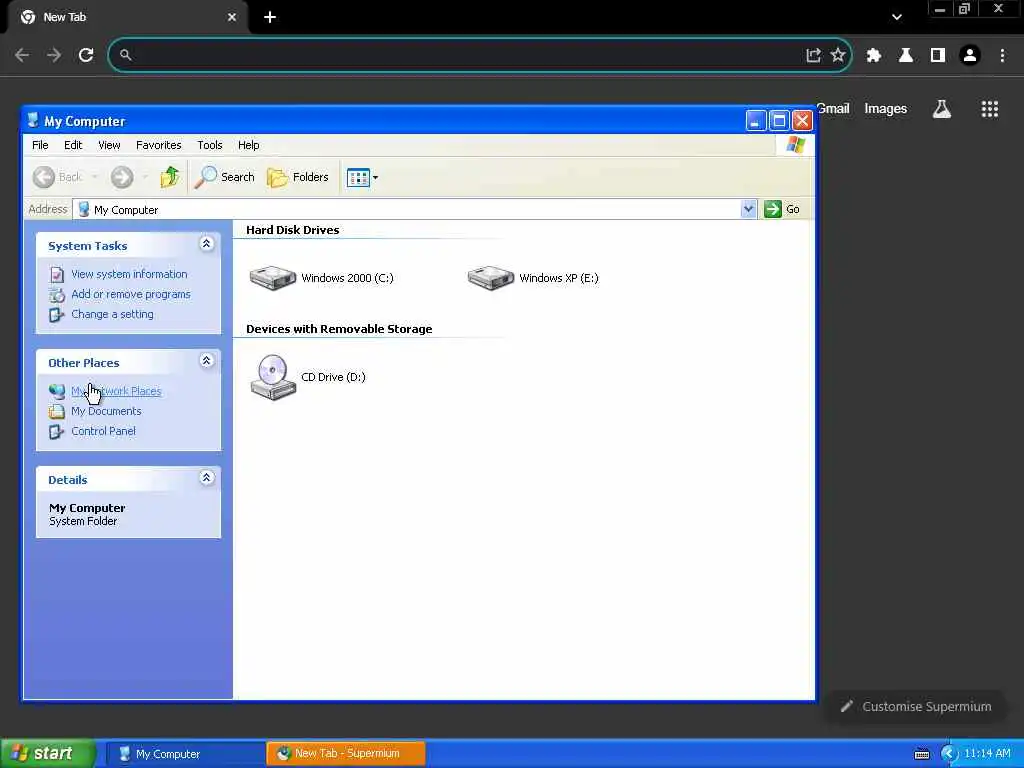Select the New Tab browser tab
1024x768 pixels.
pos(127,17)
